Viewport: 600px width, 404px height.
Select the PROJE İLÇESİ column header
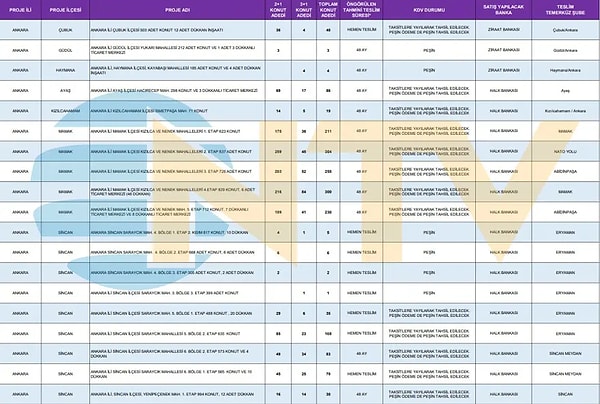coord(65,10)
